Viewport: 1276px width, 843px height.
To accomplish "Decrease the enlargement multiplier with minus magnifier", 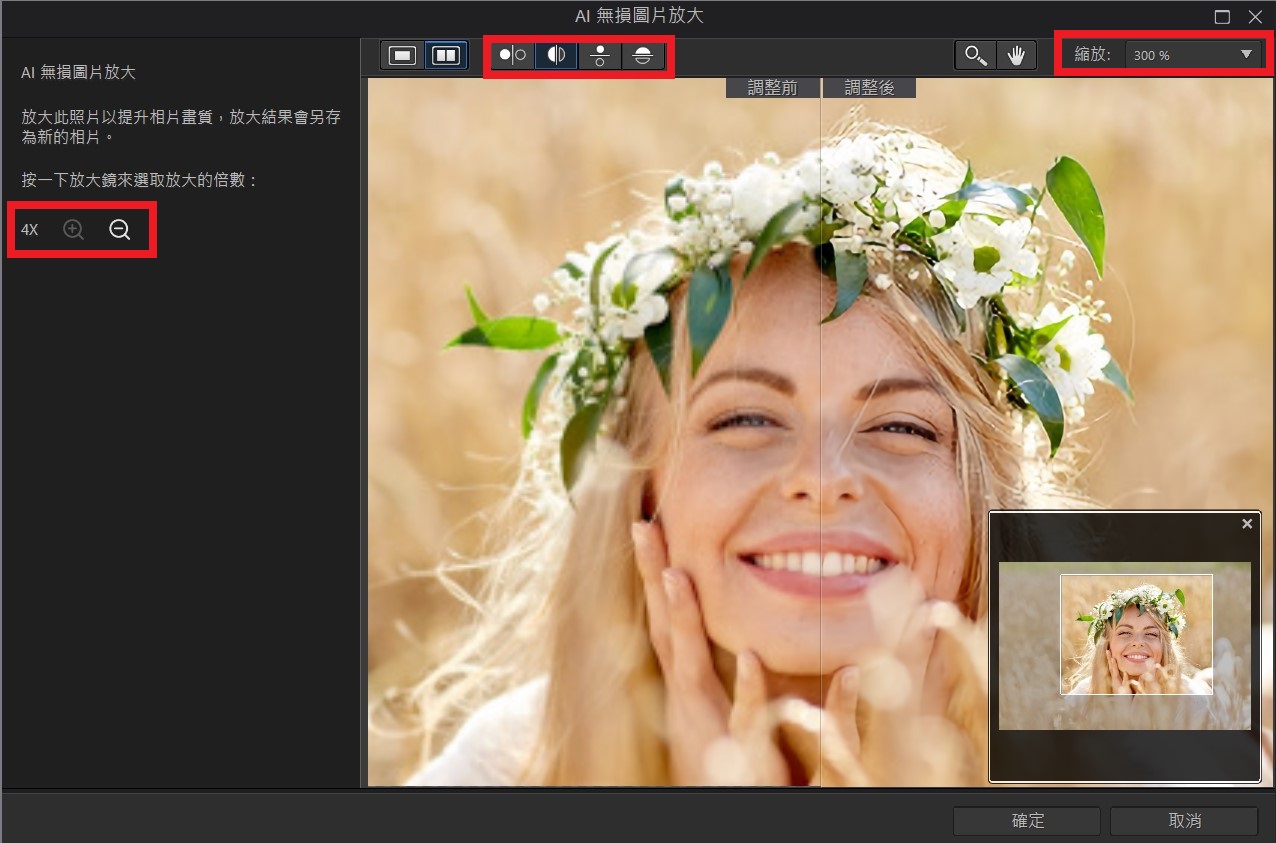I will [119, 230].
